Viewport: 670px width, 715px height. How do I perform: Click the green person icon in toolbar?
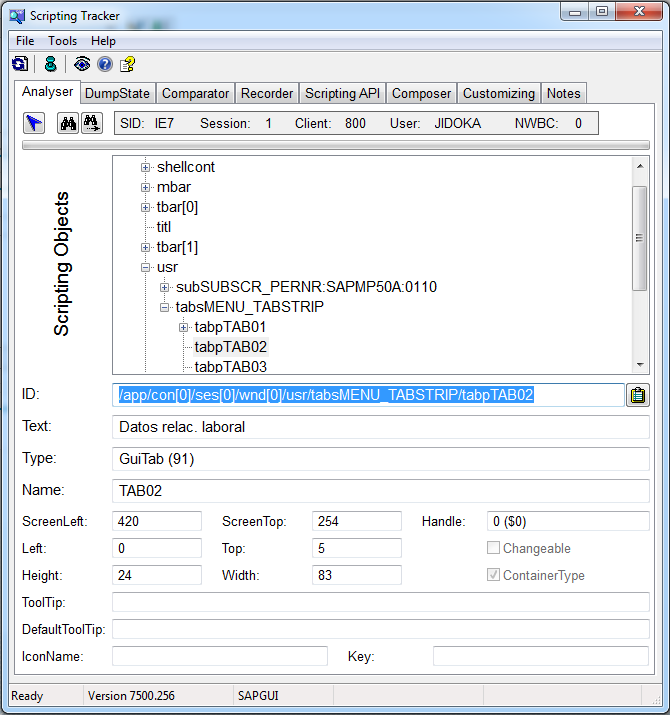(x=50, y=64)
